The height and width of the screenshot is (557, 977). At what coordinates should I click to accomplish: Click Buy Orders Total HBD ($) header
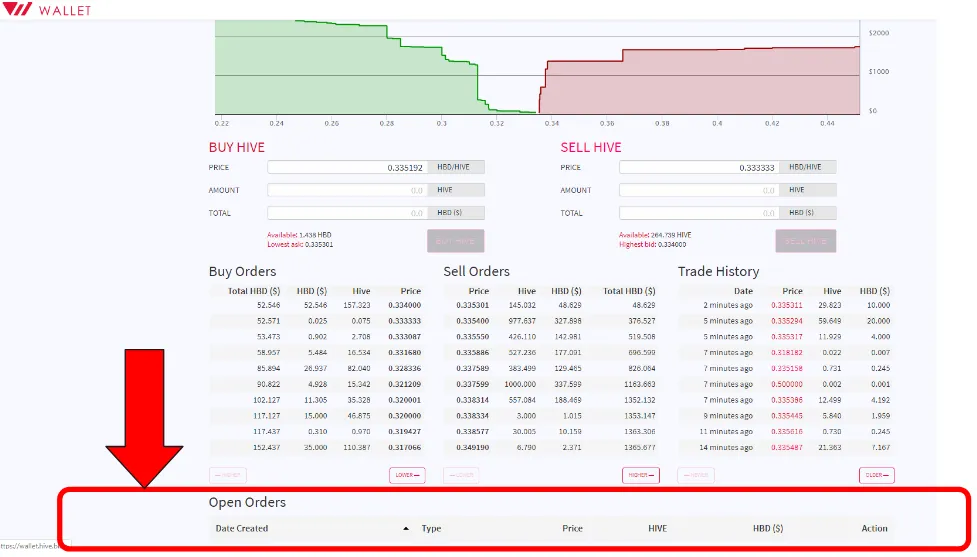coord(254,291)
